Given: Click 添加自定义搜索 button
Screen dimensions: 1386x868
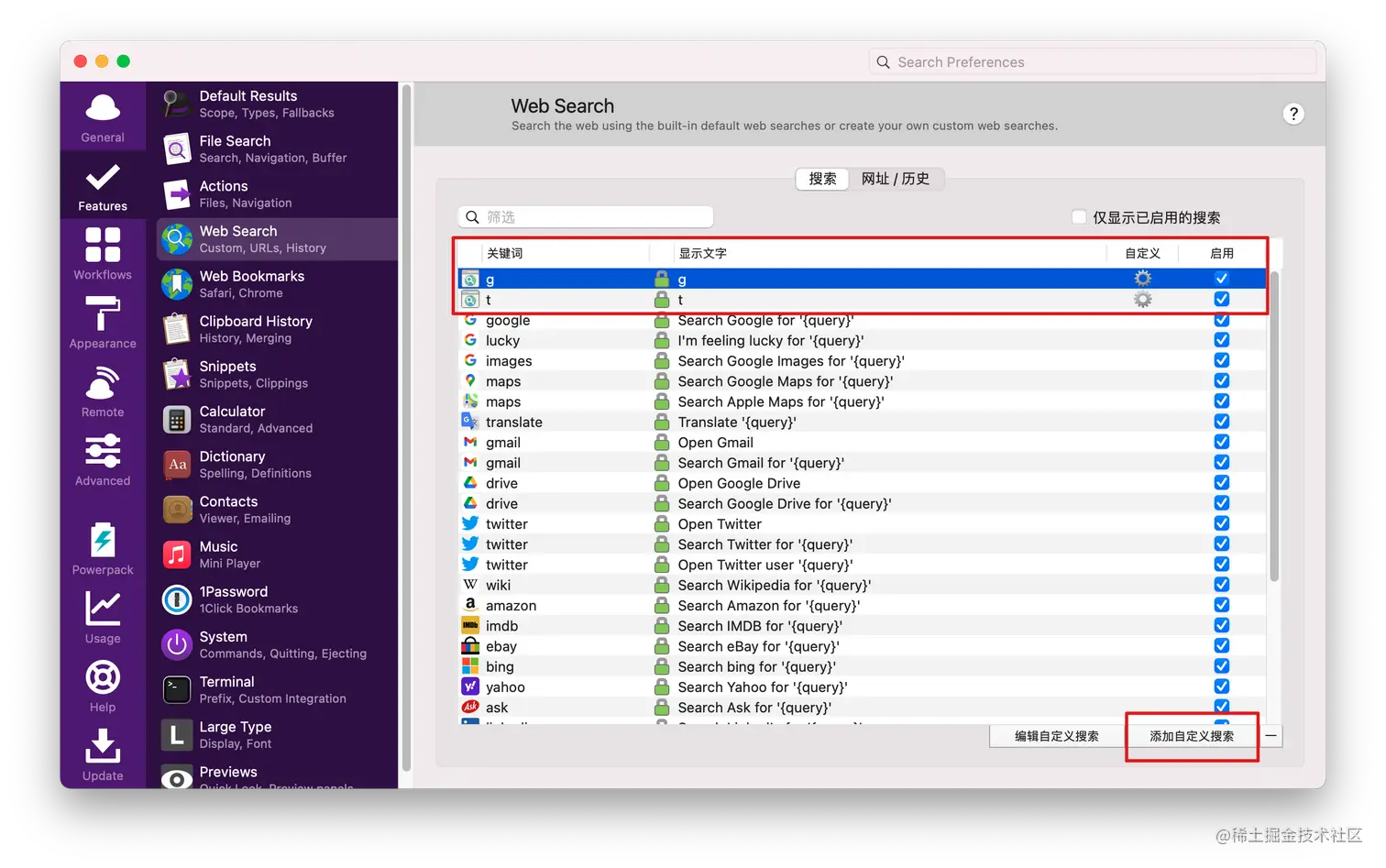Looking at the screenshot, I should (x=1192, y=736).
